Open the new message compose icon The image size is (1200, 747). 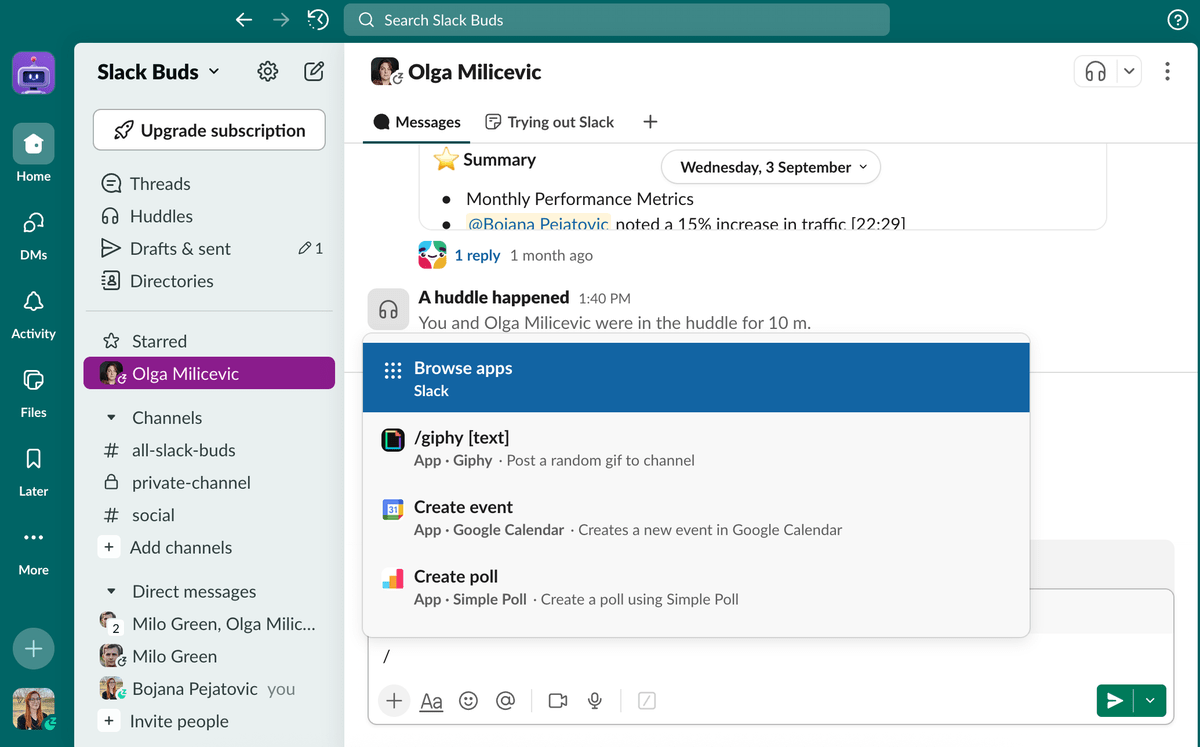314,71
